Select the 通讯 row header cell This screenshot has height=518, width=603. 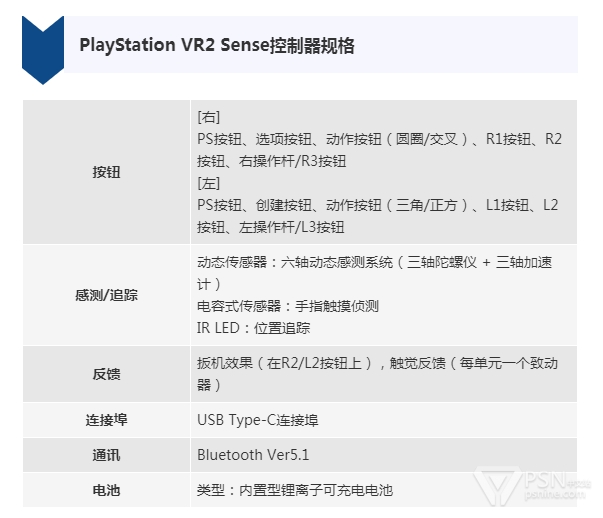(x=106, y=455)
